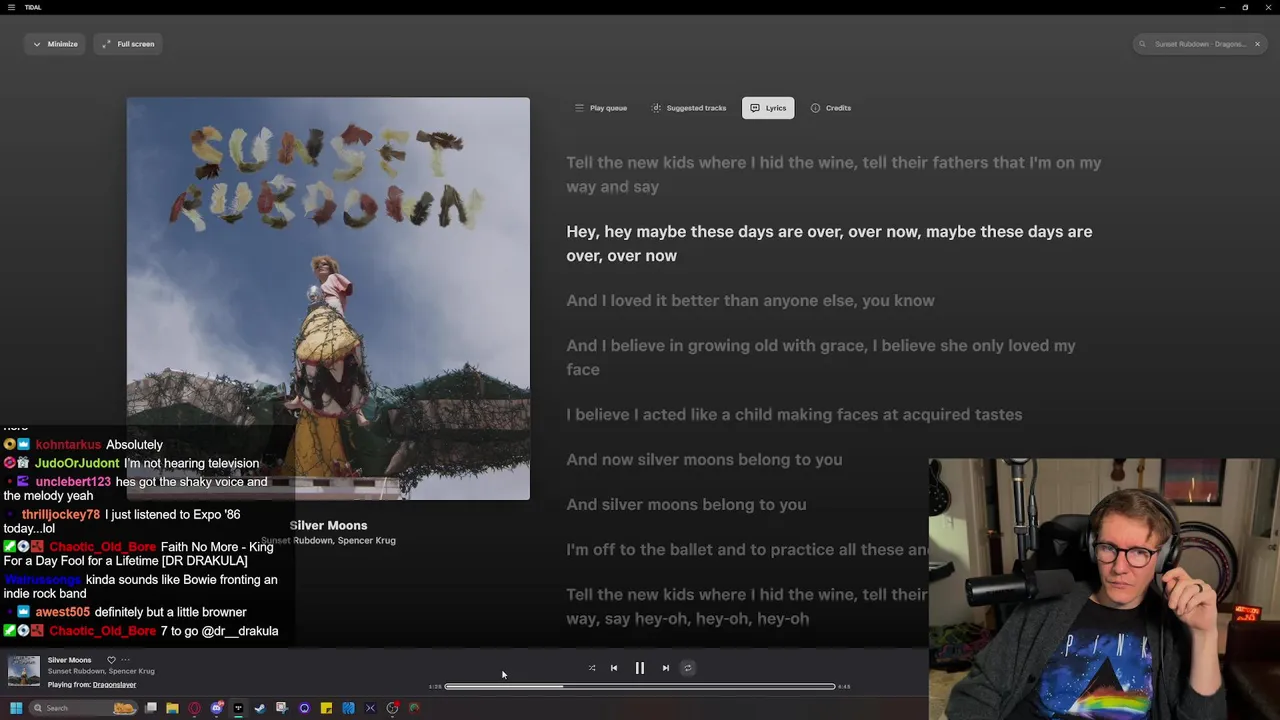The image size is (1280, 720).
Task: Open the Play queue tab
Action: coord(601,108)
